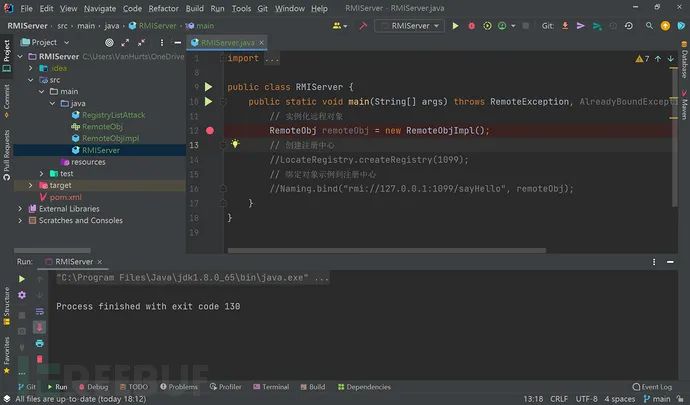Start debugging with the bug icon in the toolbar

(471, 26)
